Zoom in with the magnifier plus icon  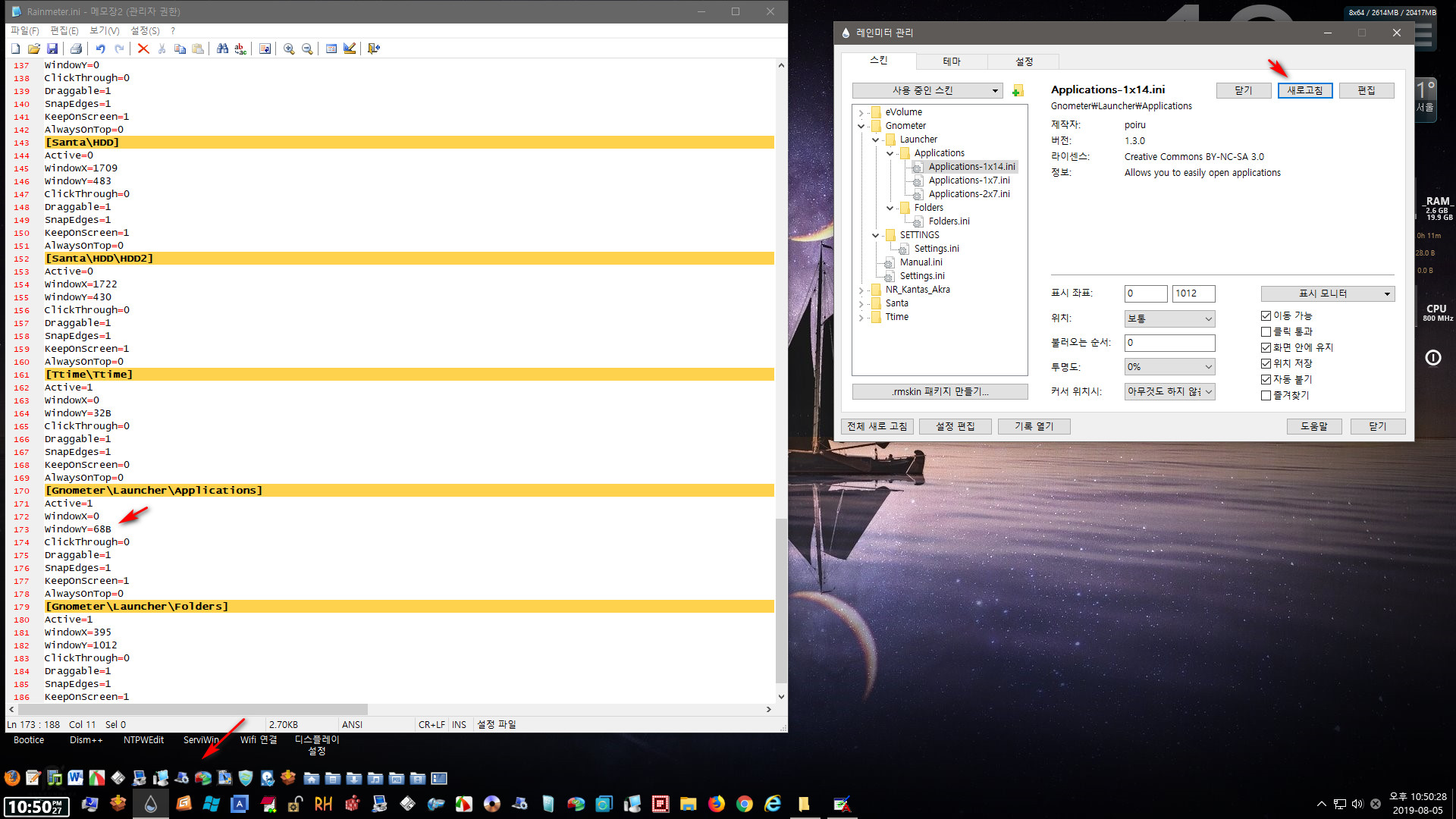(x=289, y=49)
